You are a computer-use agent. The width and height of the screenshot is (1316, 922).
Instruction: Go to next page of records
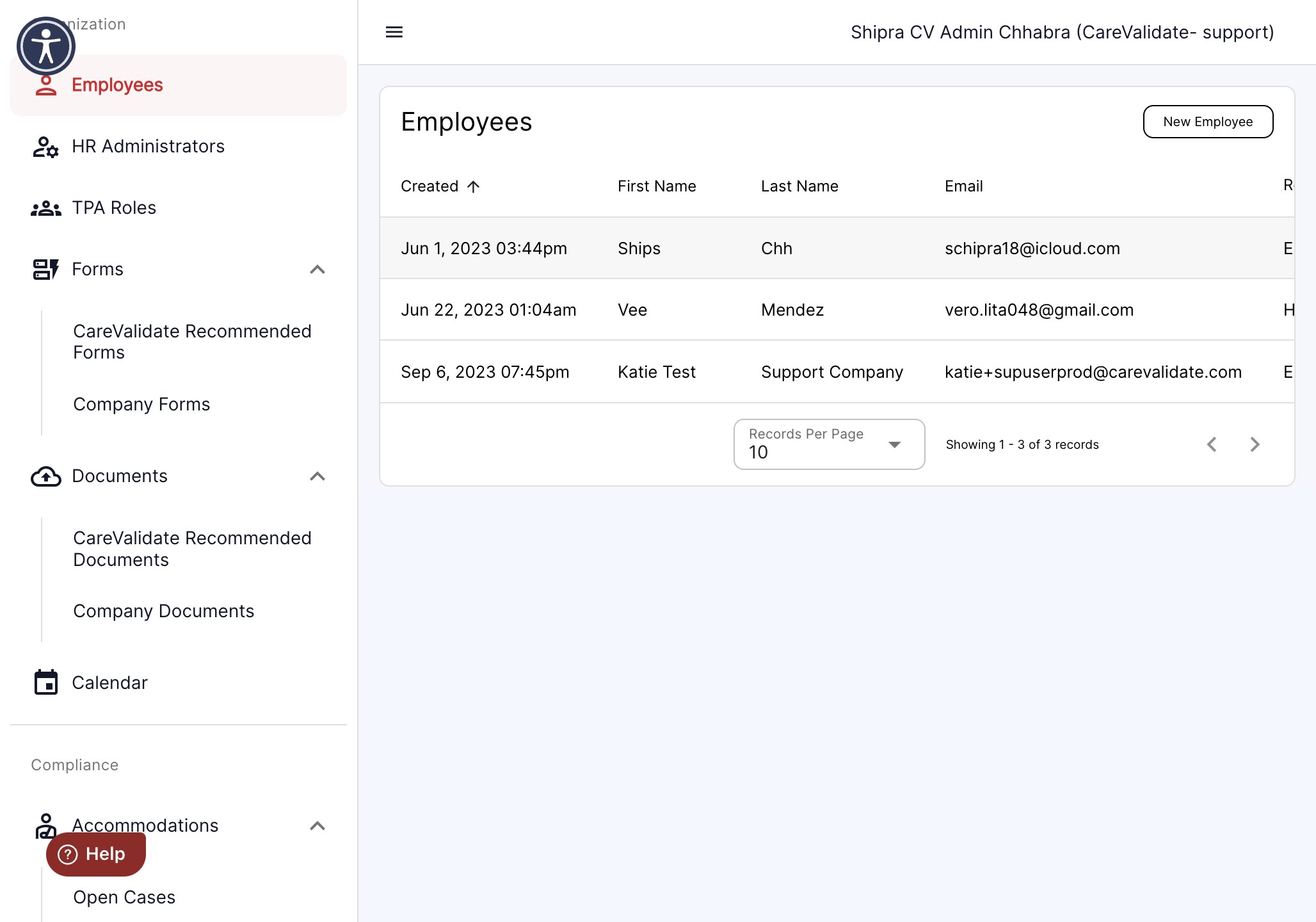(x=1255, y=444)
